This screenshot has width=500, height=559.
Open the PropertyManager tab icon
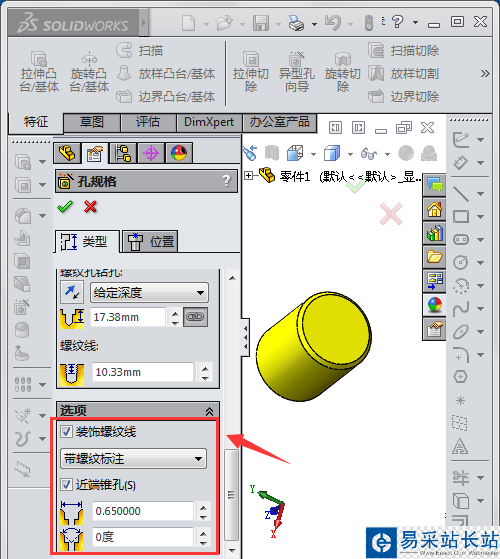95,153
